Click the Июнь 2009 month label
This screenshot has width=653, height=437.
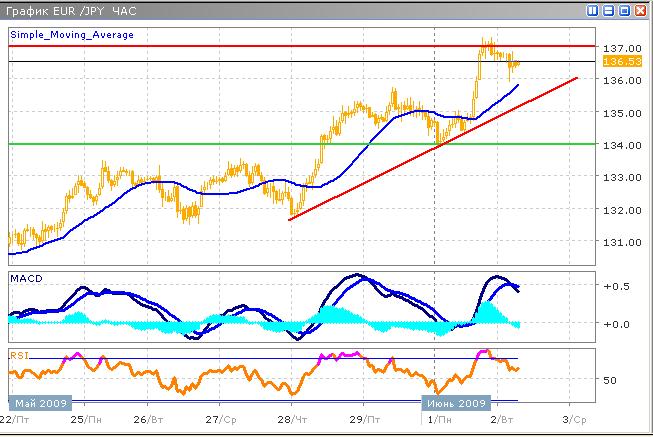454,402
